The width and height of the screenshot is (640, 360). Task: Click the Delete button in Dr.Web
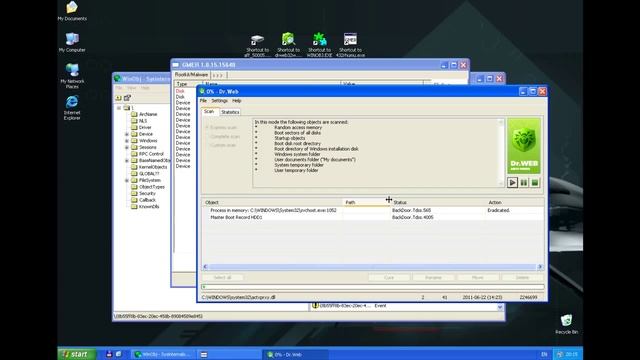[x=522, y=278]
